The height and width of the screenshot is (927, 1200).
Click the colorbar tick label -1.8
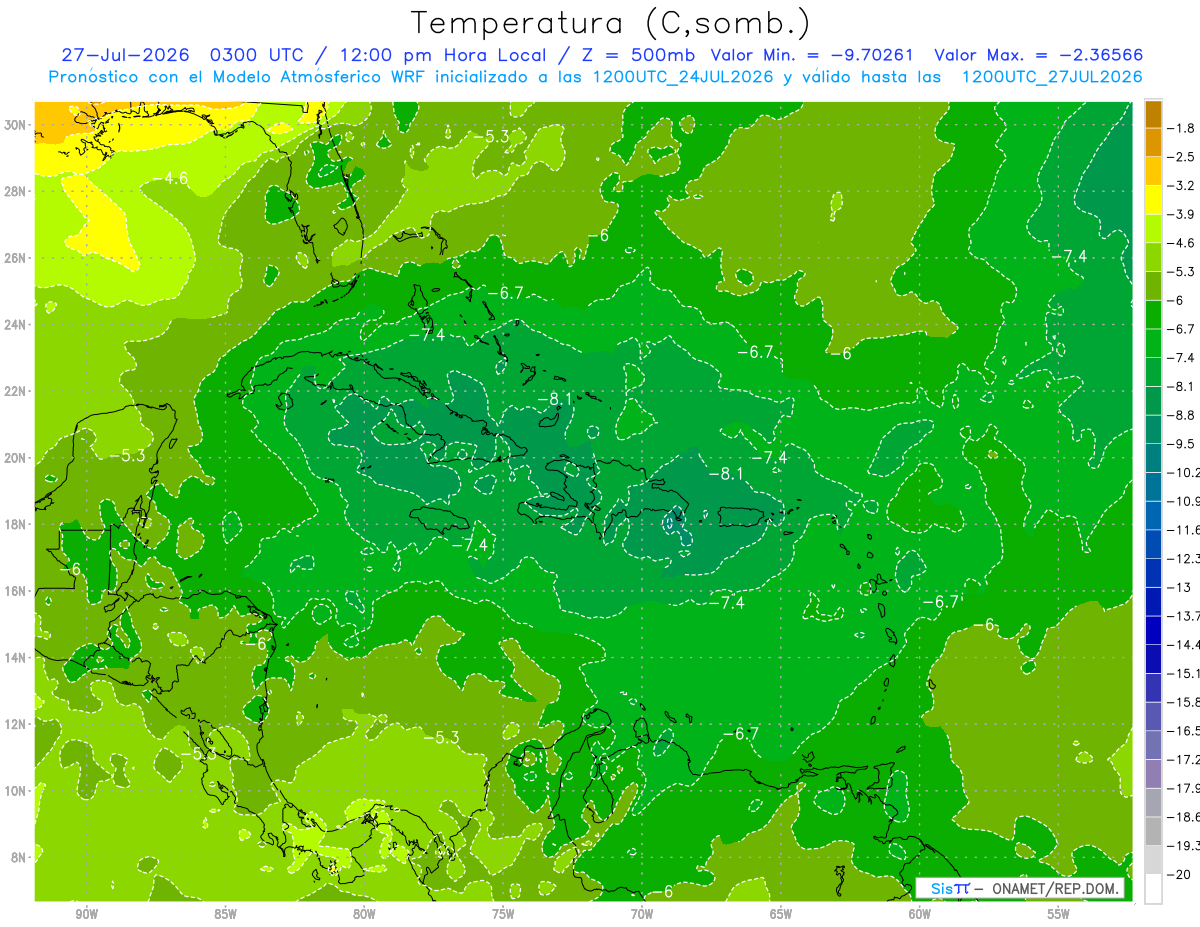click(1181, 128)
